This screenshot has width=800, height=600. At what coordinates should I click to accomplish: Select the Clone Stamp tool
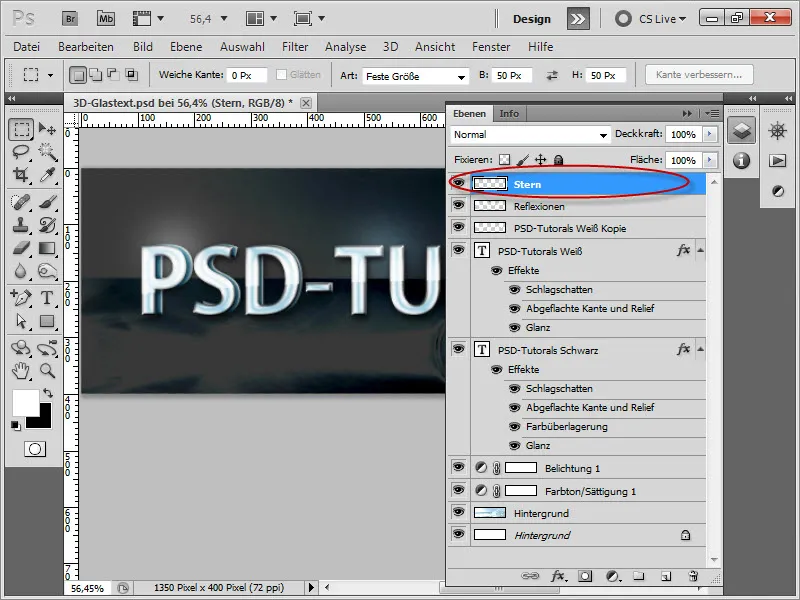[x=21, y=225]
